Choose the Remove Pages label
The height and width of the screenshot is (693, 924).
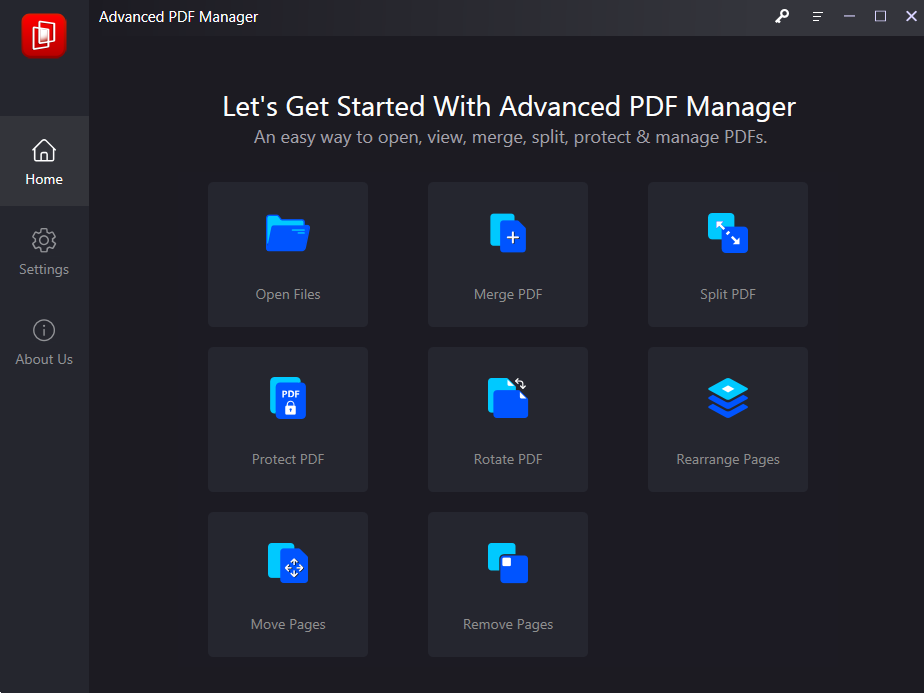tap(508, 625)
